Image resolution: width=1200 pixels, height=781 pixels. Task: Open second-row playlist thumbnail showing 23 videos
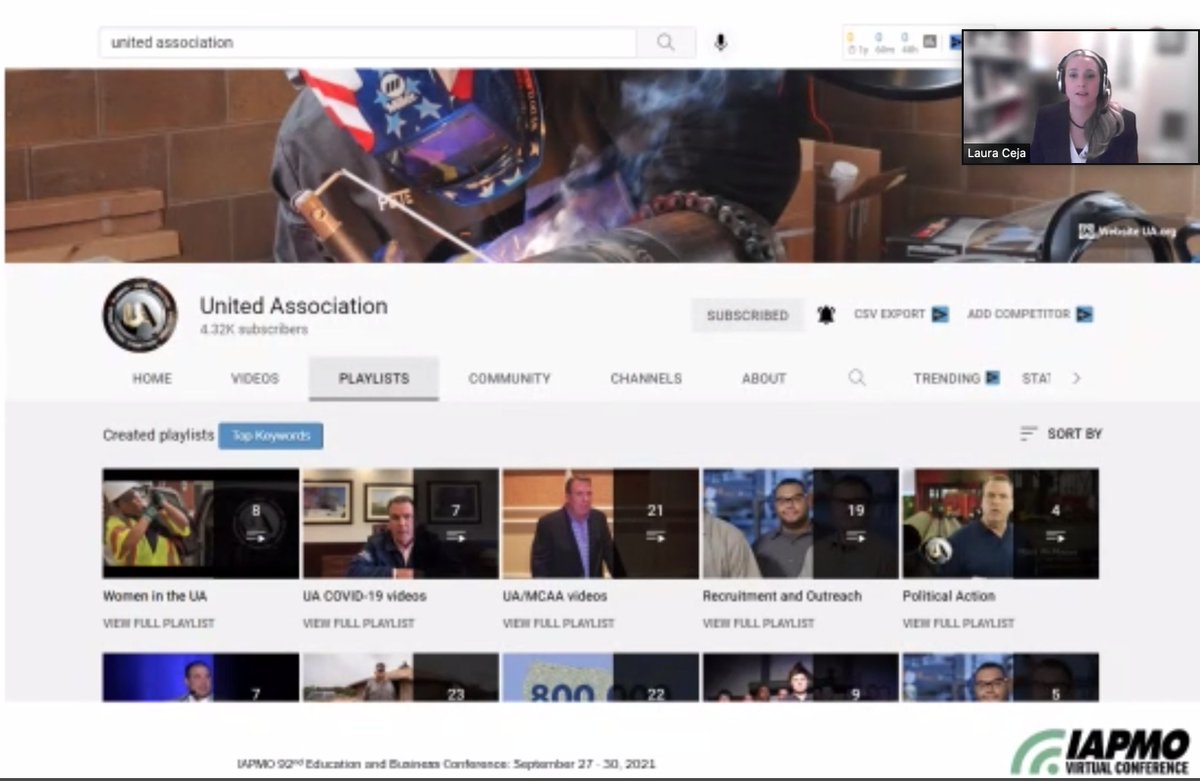401,677
